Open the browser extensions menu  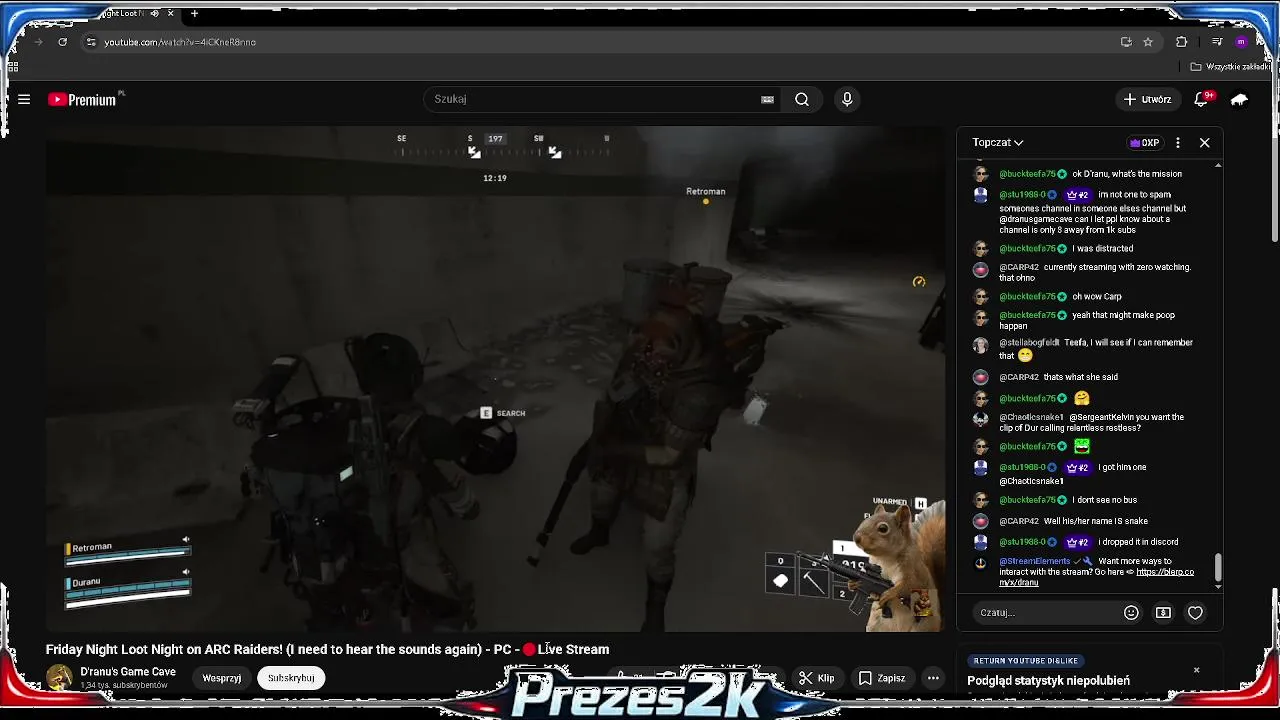(x=1181, y=42)
